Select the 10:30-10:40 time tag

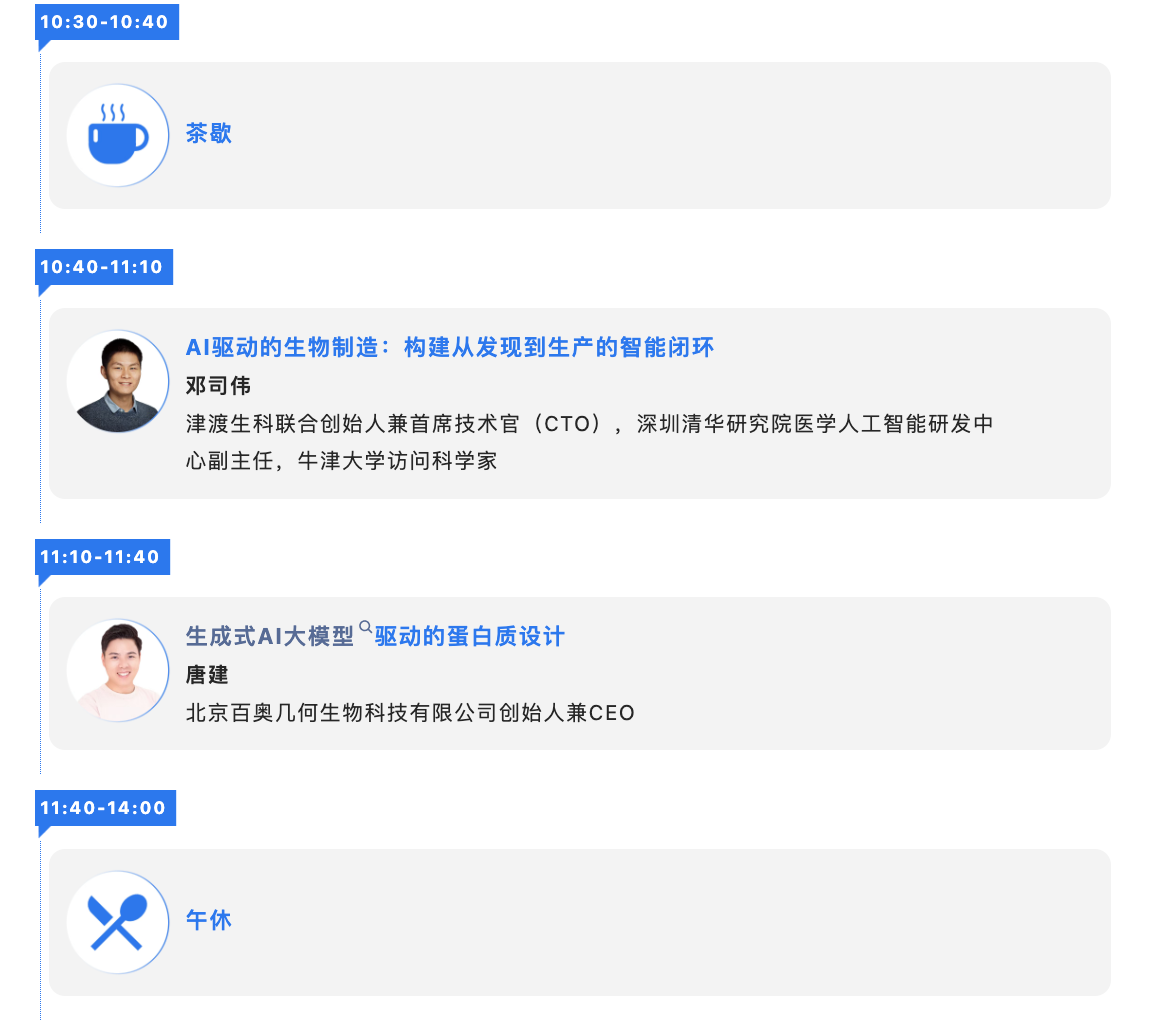click(x=104, y=22)
